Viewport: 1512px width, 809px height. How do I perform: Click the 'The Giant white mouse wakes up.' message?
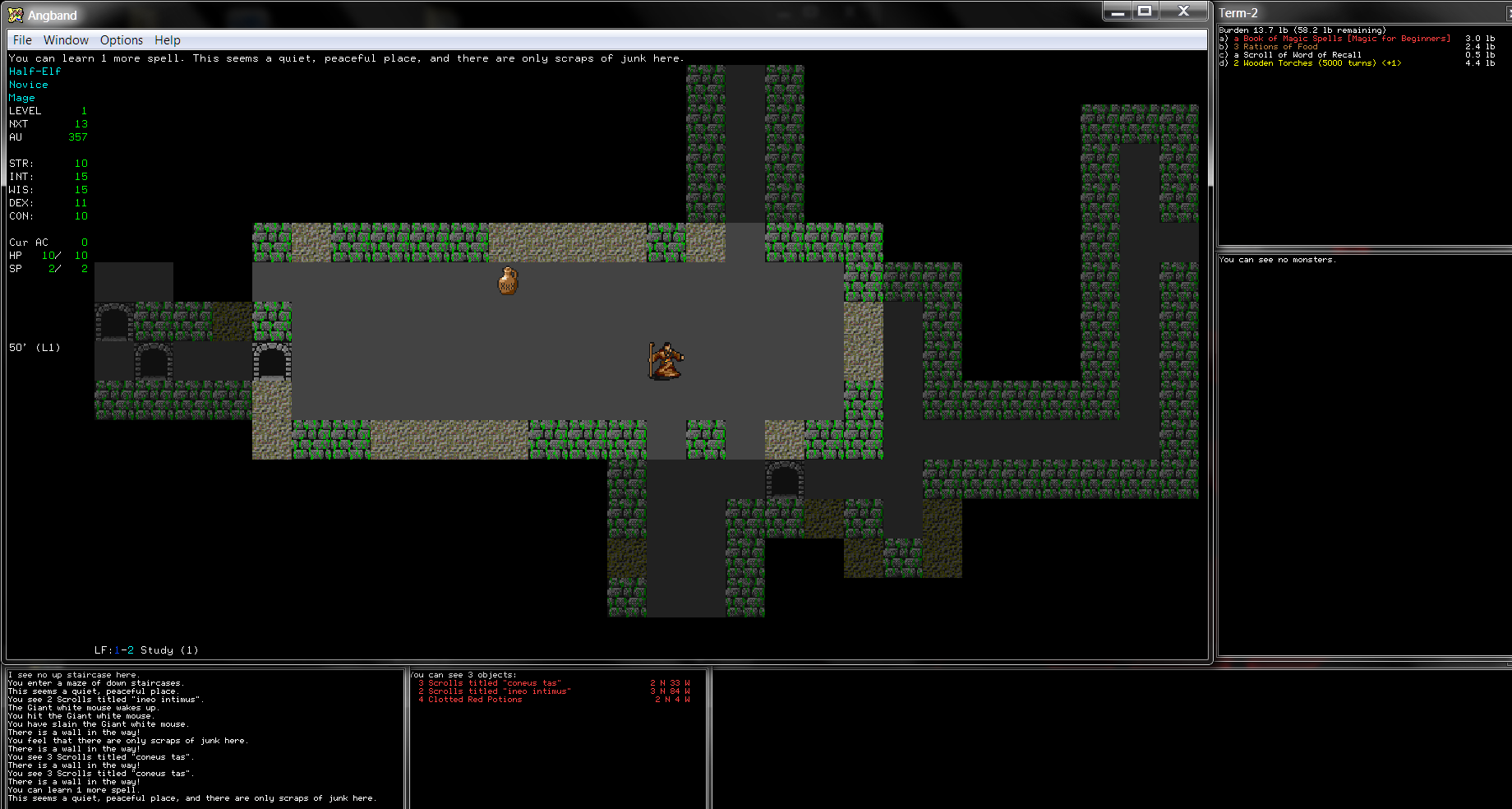tap(84, 708)
